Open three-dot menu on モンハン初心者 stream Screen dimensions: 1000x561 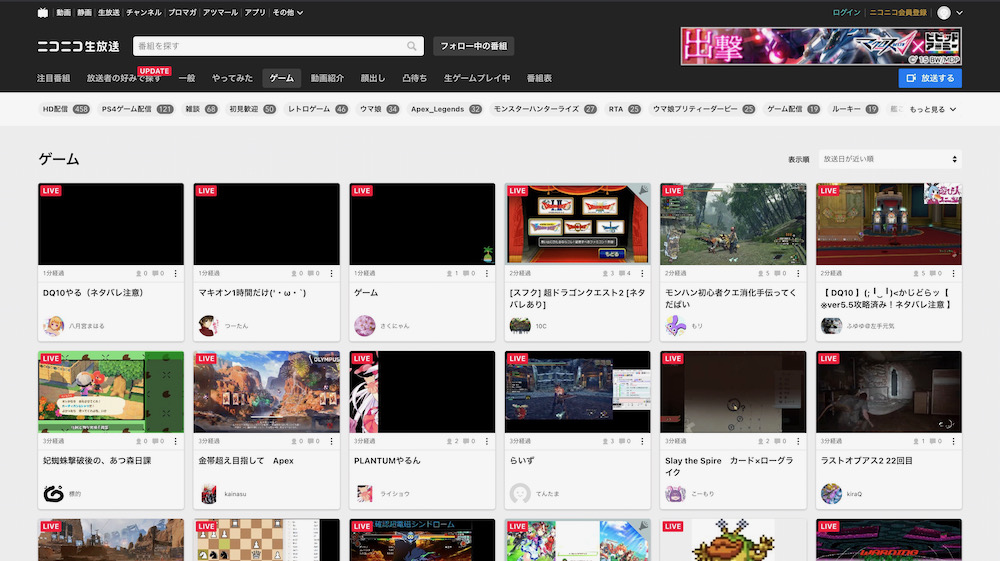pyautogui.click(x=798, y=273)
